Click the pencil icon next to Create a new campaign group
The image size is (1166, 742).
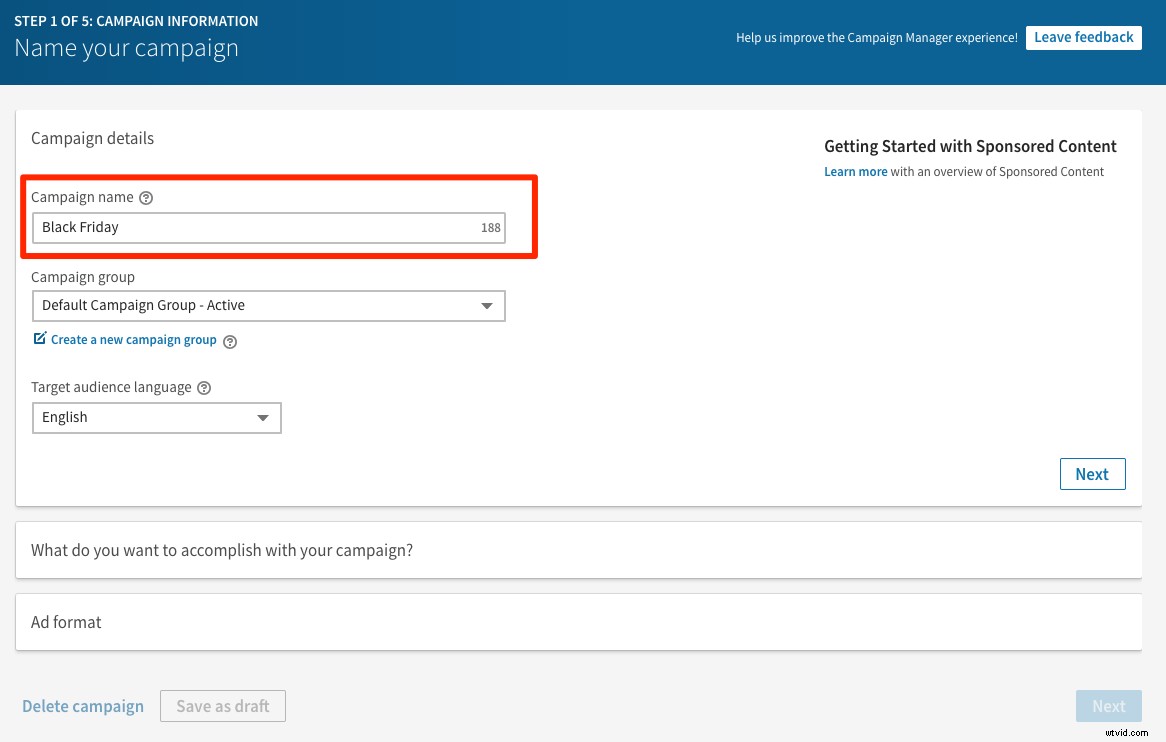[x=38, y=339]
